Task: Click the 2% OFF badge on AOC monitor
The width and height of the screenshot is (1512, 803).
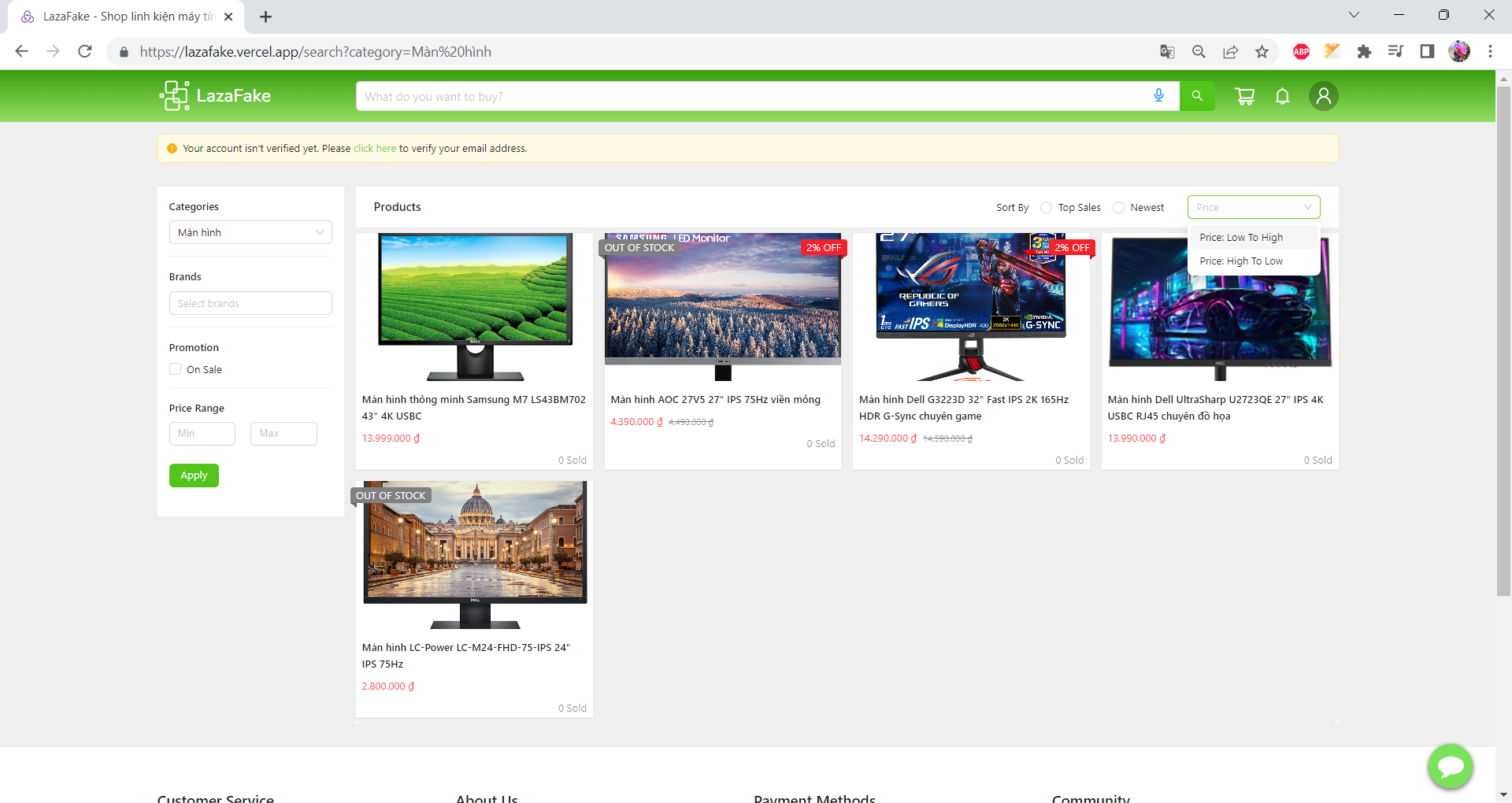Action: point(824,247)
